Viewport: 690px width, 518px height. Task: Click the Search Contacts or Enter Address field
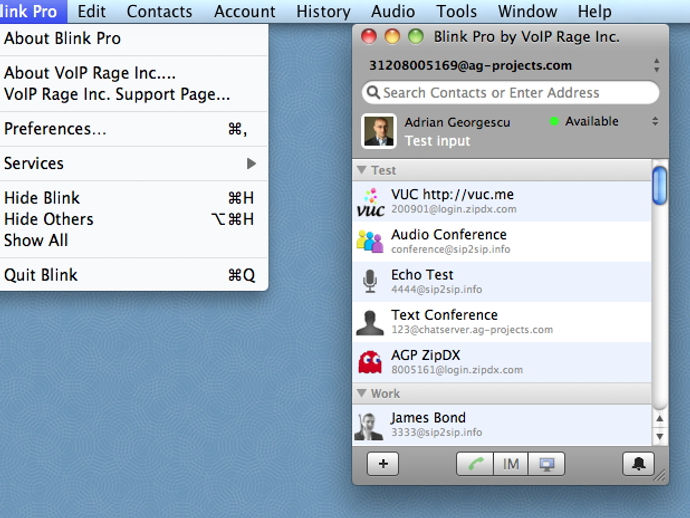[510, 92]
